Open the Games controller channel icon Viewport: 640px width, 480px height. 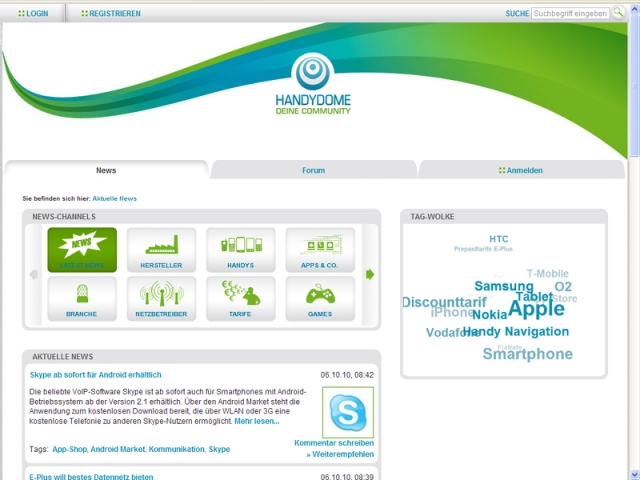click(320, 294)
